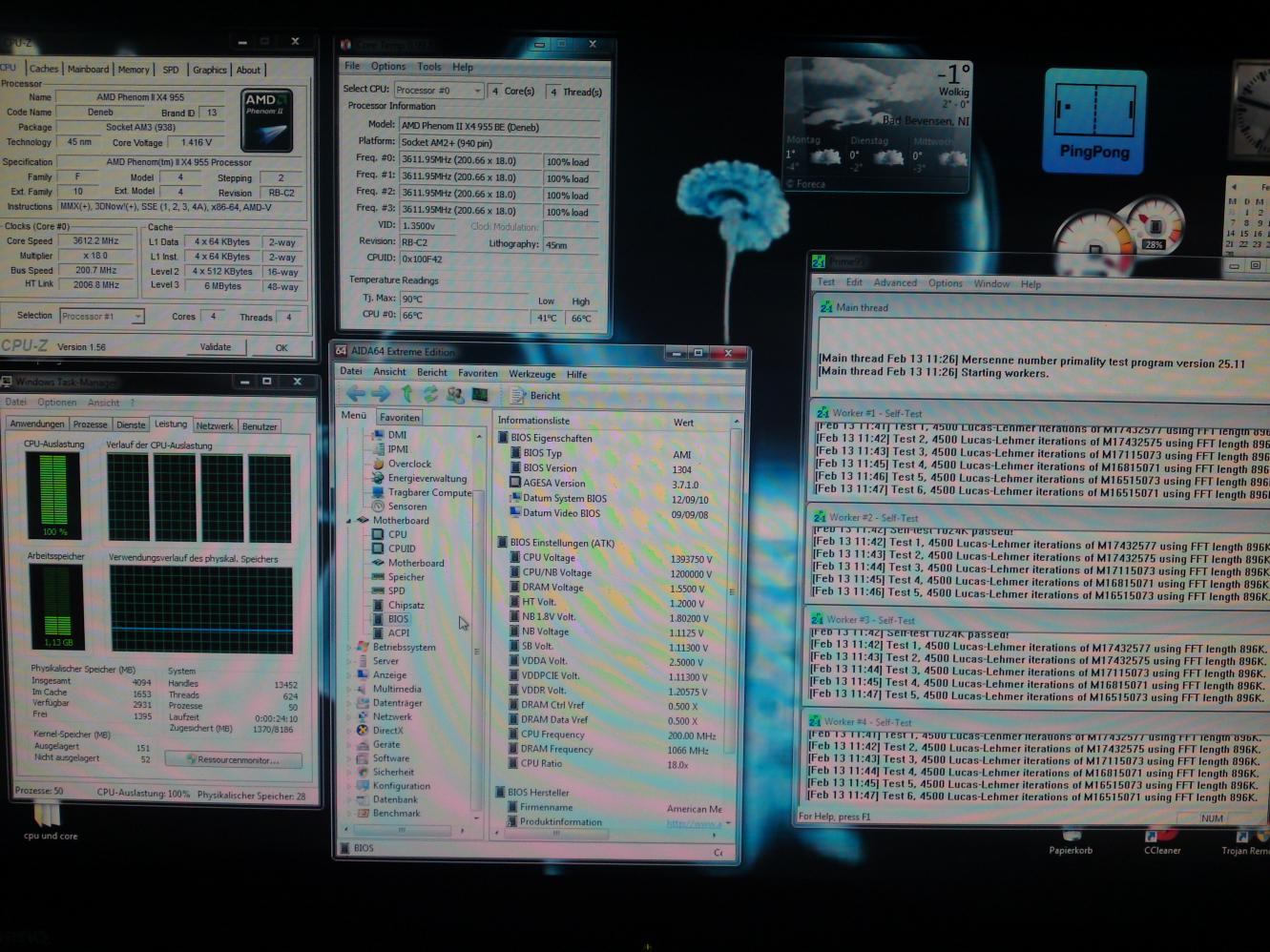Expand the Datenträger tree branch
The image size is (1270, 952).
click(348, 703)
